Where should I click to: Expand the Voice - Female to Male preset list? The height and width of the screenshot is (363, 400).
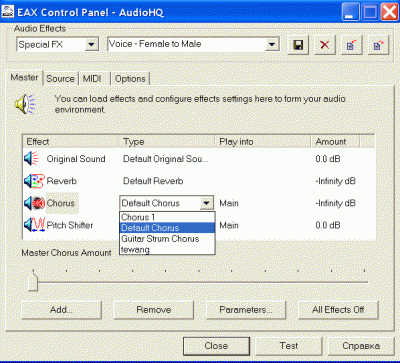pyautogui.click(x=272, y=44)
